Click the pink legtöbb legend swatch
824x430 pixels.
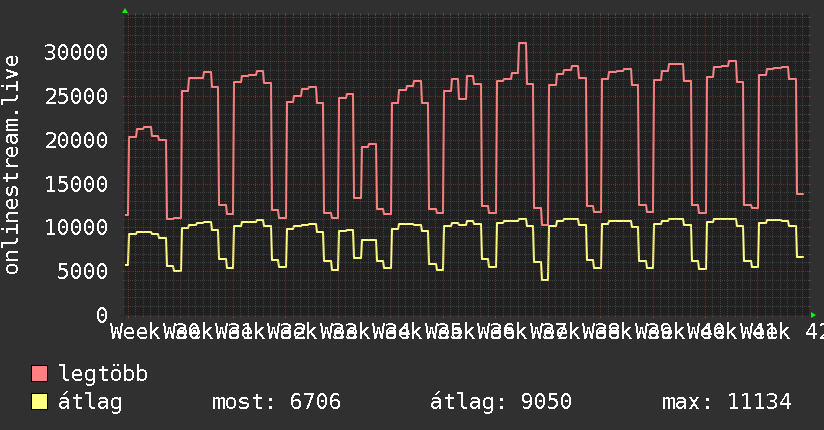(x=39, y=374)
